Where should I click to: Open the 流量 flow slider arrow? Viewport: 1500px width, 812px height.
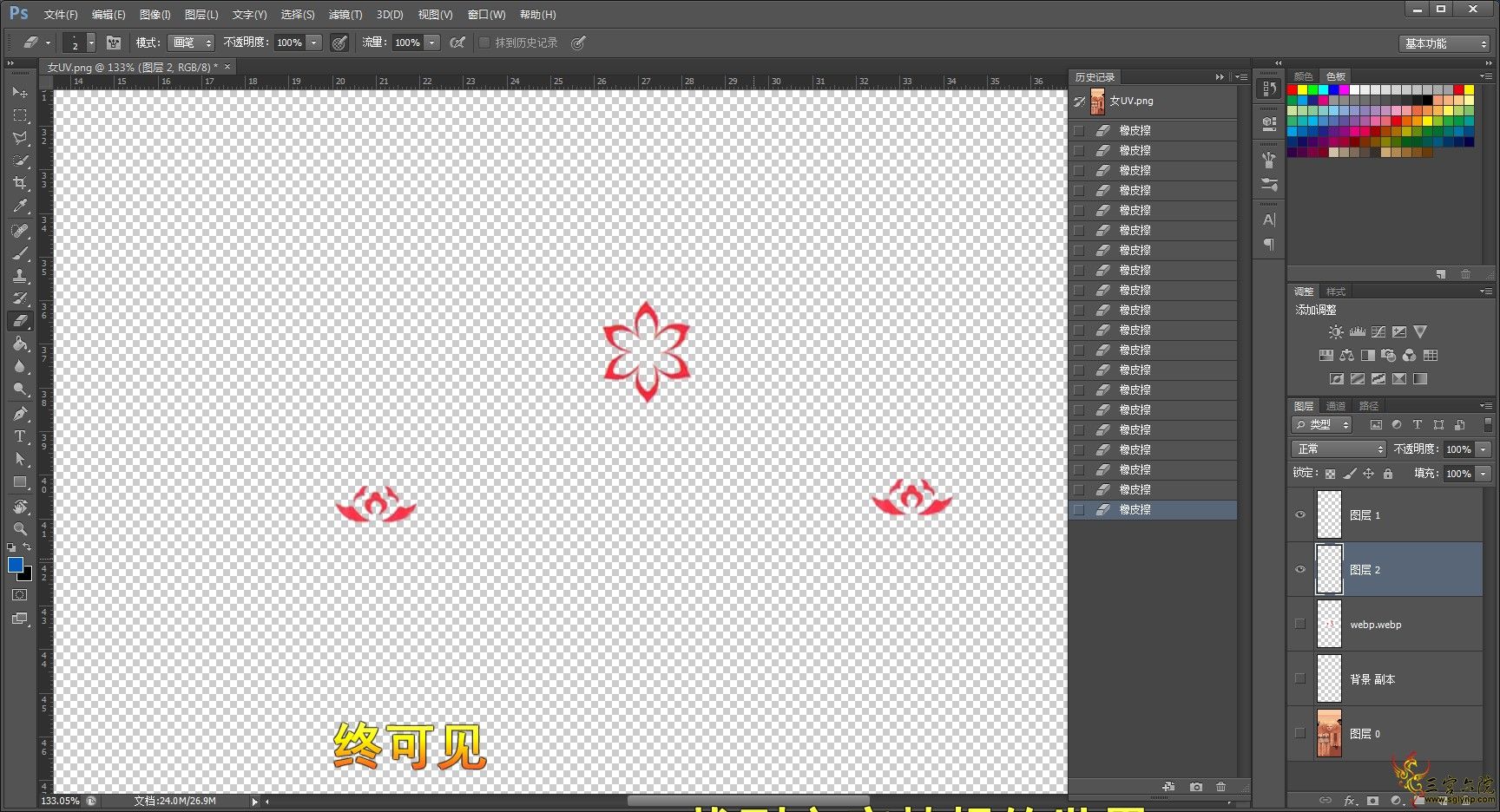(x=432, y=43)
